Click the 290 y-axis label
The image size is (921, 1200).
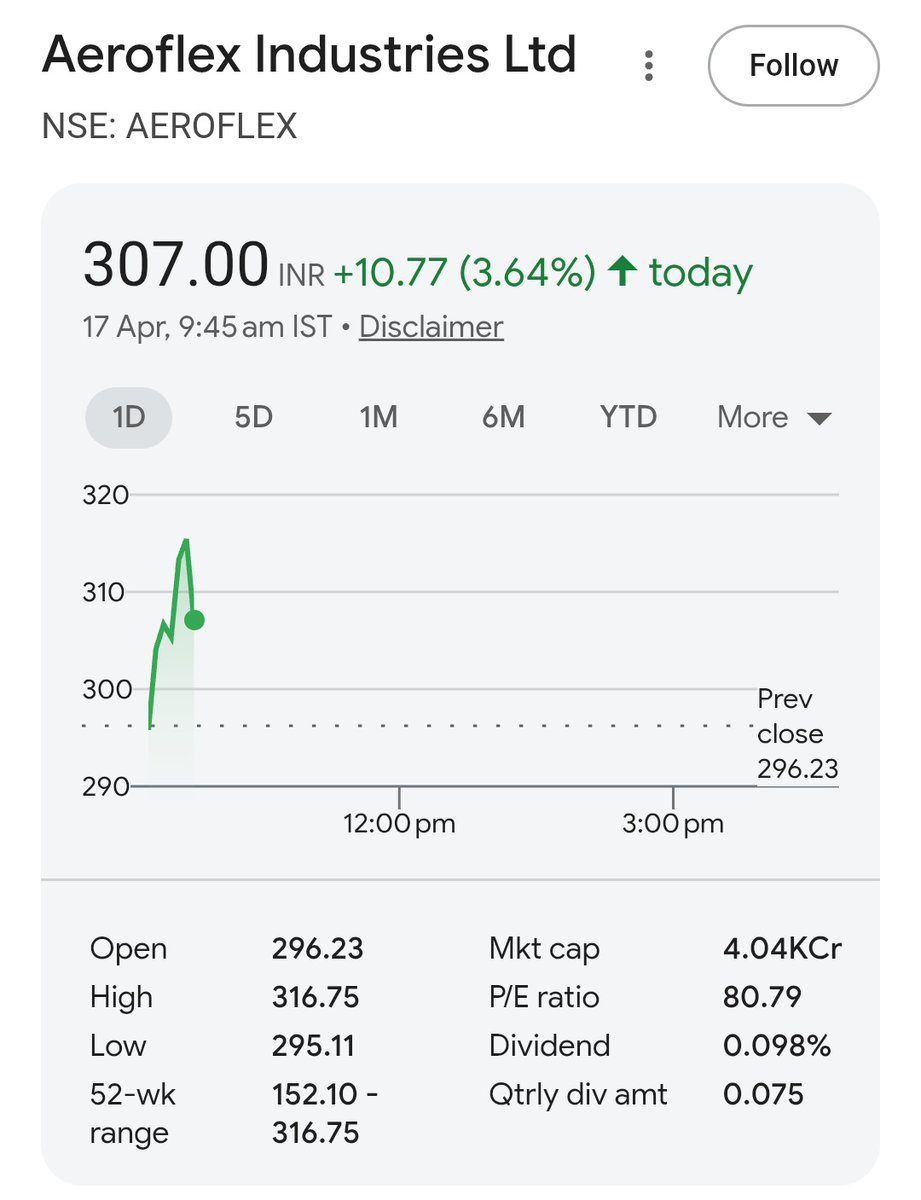click(x=106, y=786)
